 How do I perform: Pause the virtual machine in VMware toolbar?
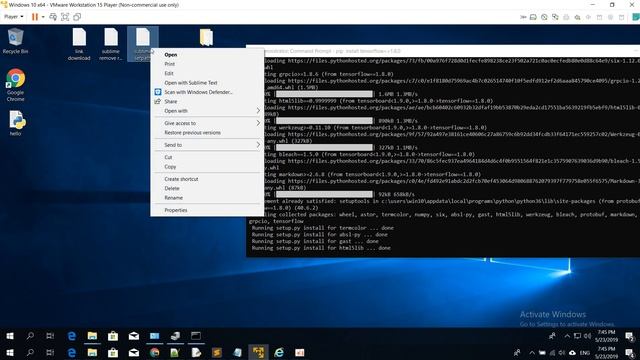coord(35,17)
